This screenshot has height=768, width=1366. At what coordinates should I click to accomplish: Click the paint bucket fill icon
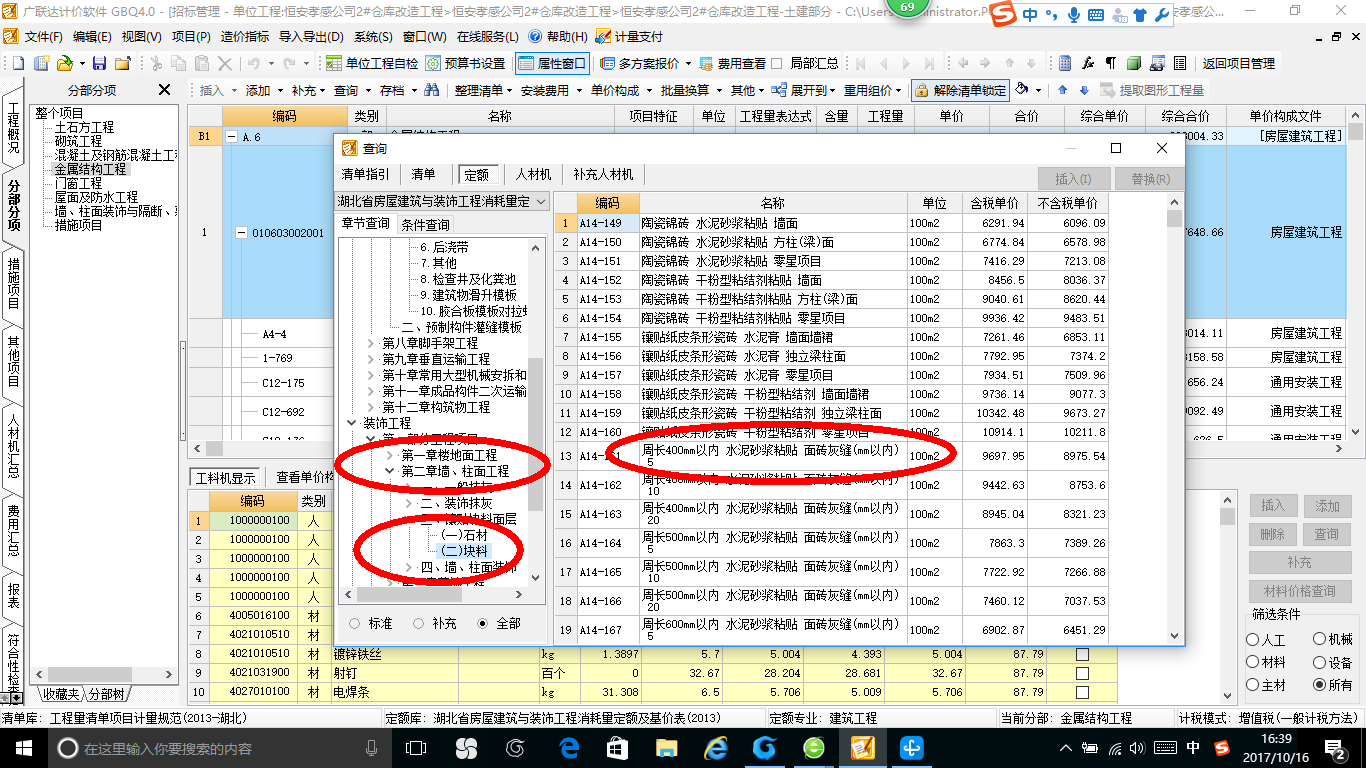tap(1022, 90)
